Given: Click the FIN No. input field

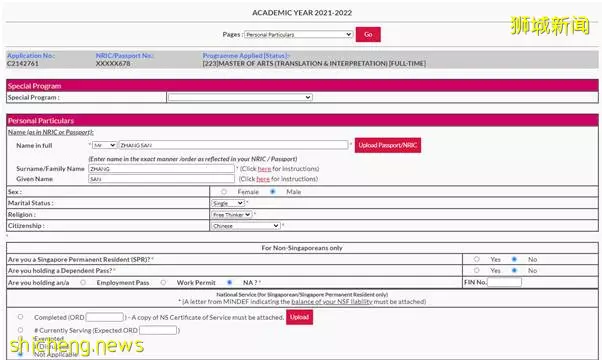Looking at the screenshot, I should (504, 282).
